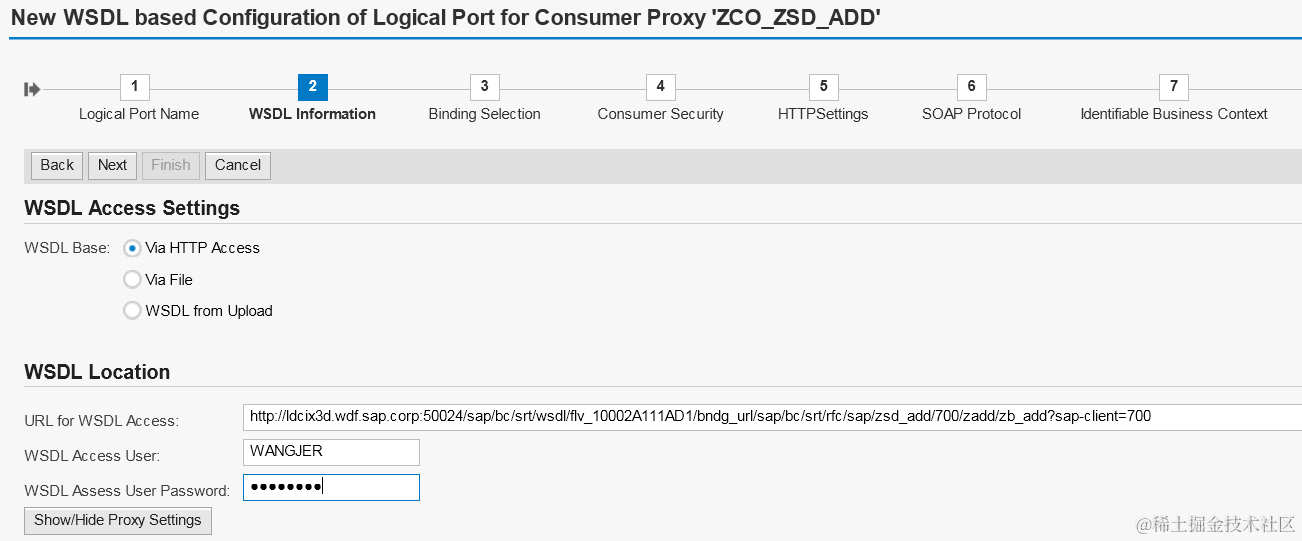Focus the WSDL Access User field
Viewport: 1302px width, 541px height.
point(331,452)
